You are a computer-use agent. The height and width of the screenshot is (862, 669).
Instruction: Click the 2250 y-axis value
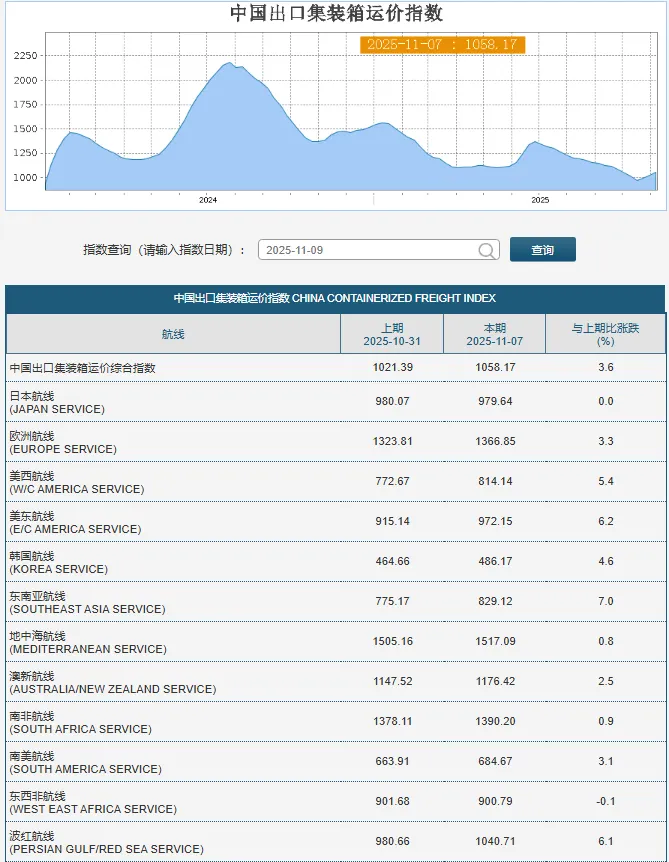coord(25,56)
